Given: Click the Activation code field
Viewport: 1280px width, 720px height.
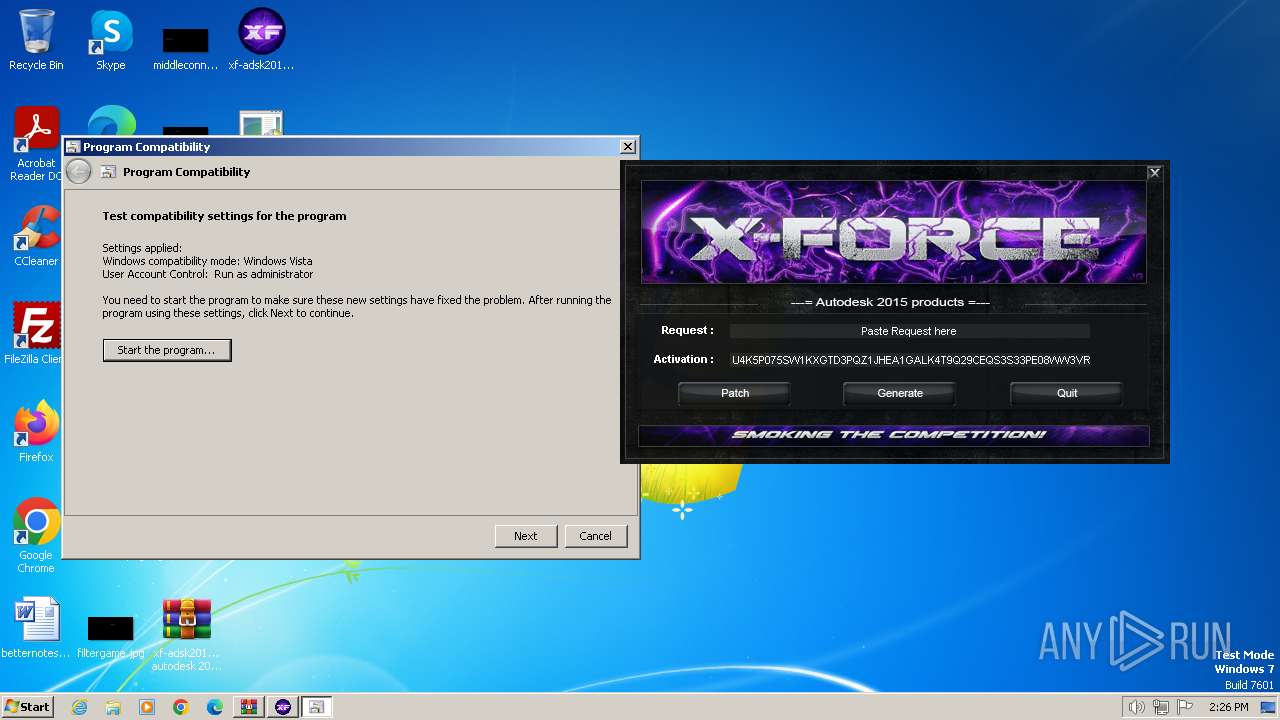Looking at the screenshot, I should click(x=910, y=360).
